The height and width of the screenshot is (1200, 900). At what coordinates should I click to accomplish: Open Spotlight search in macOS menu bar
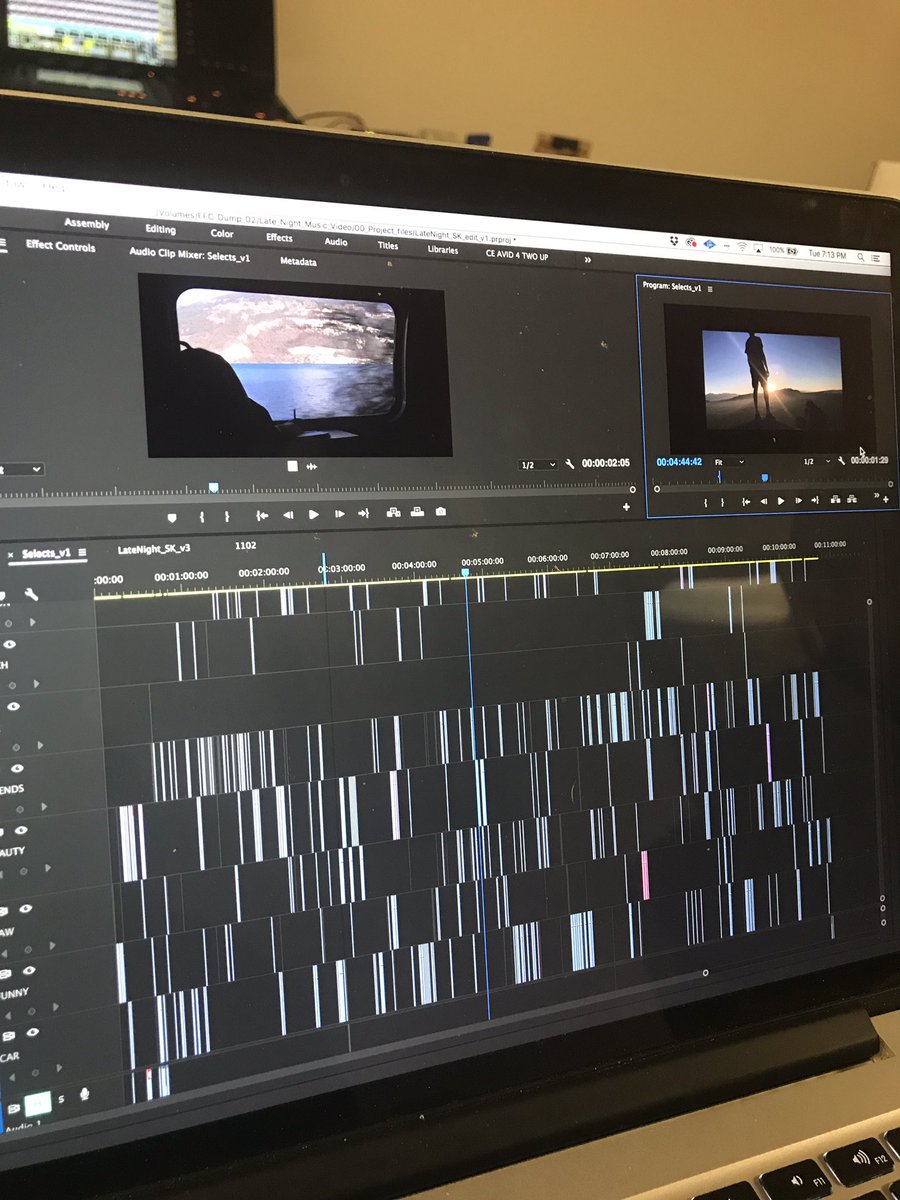coord(860,257)
